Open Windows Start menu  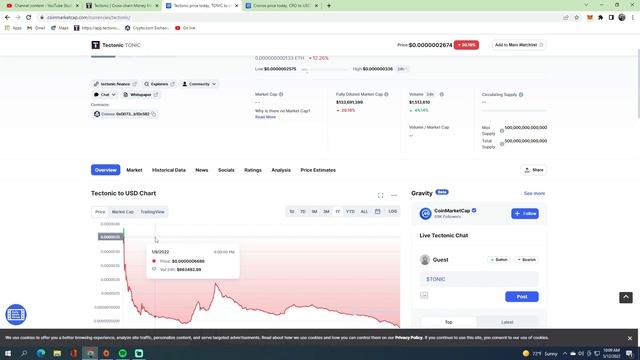(x=8, y=353)
